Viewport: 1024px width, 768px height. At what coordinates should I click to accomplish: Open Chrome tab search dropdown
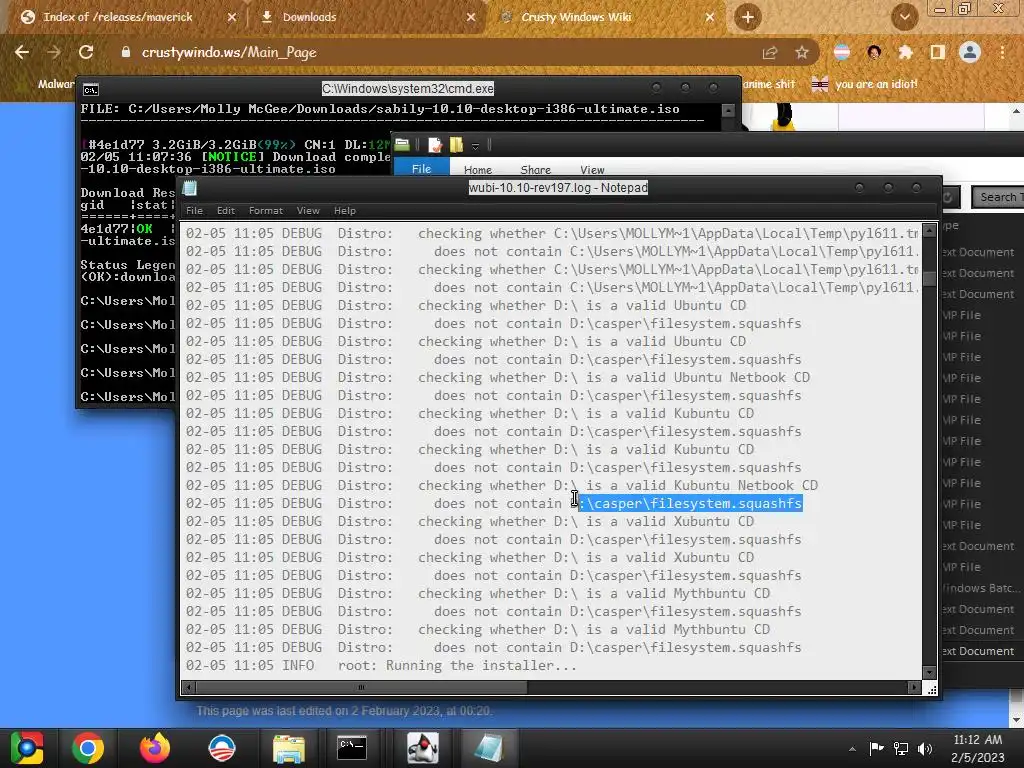pyautogui.click(x=904, y=17)
